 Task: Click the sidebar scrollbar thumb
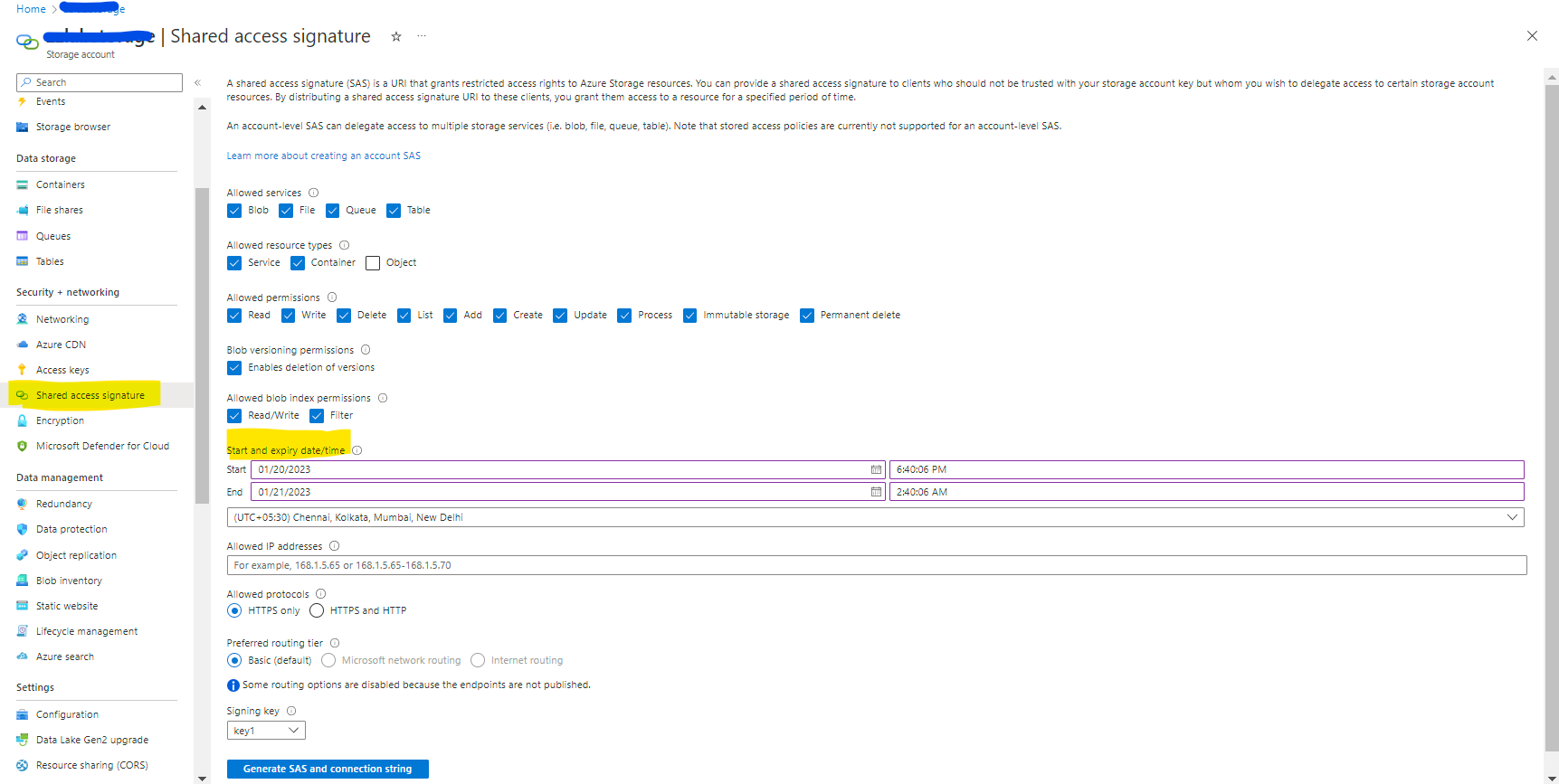click(202, 345)
